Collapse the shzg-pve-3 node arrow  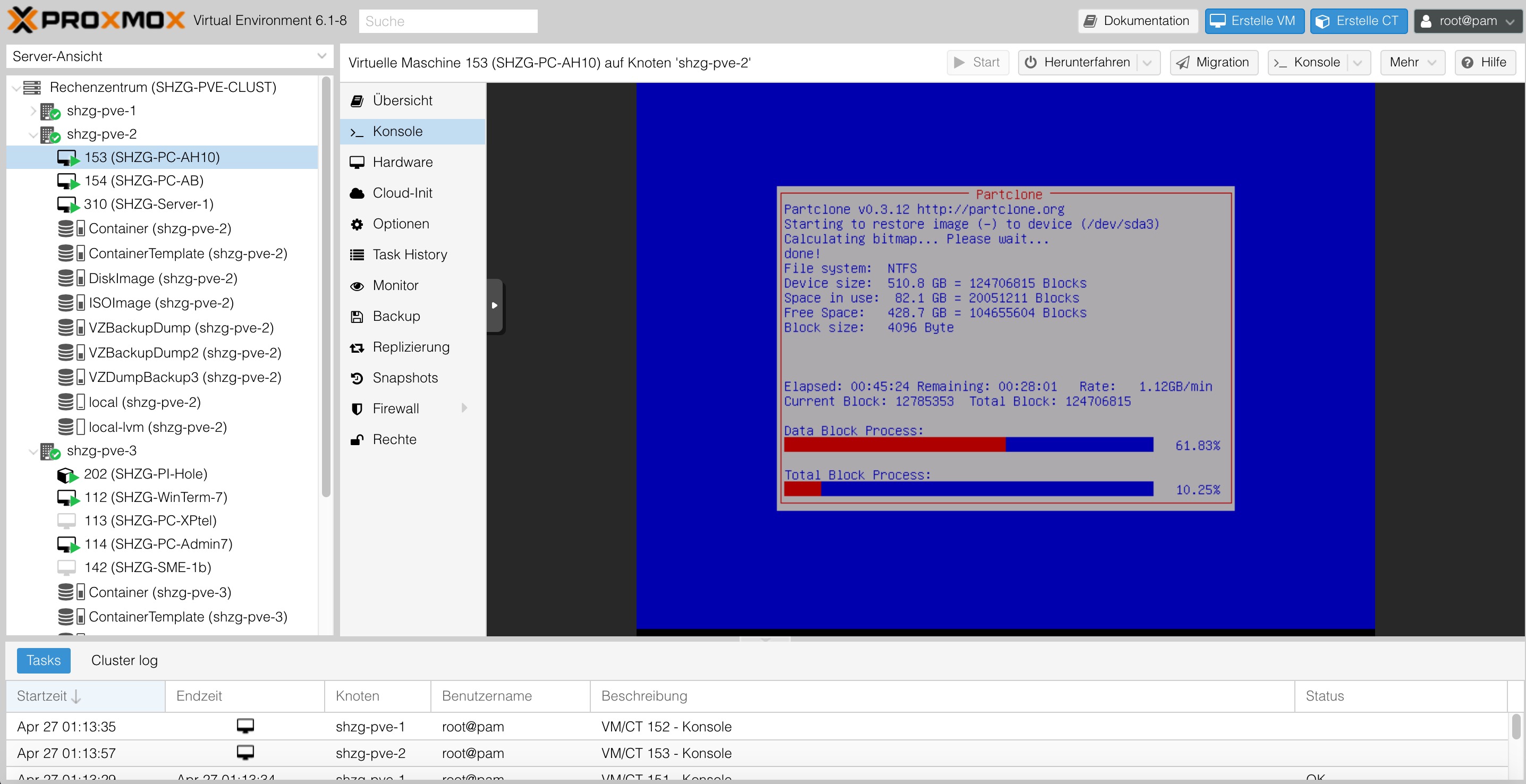33,451
